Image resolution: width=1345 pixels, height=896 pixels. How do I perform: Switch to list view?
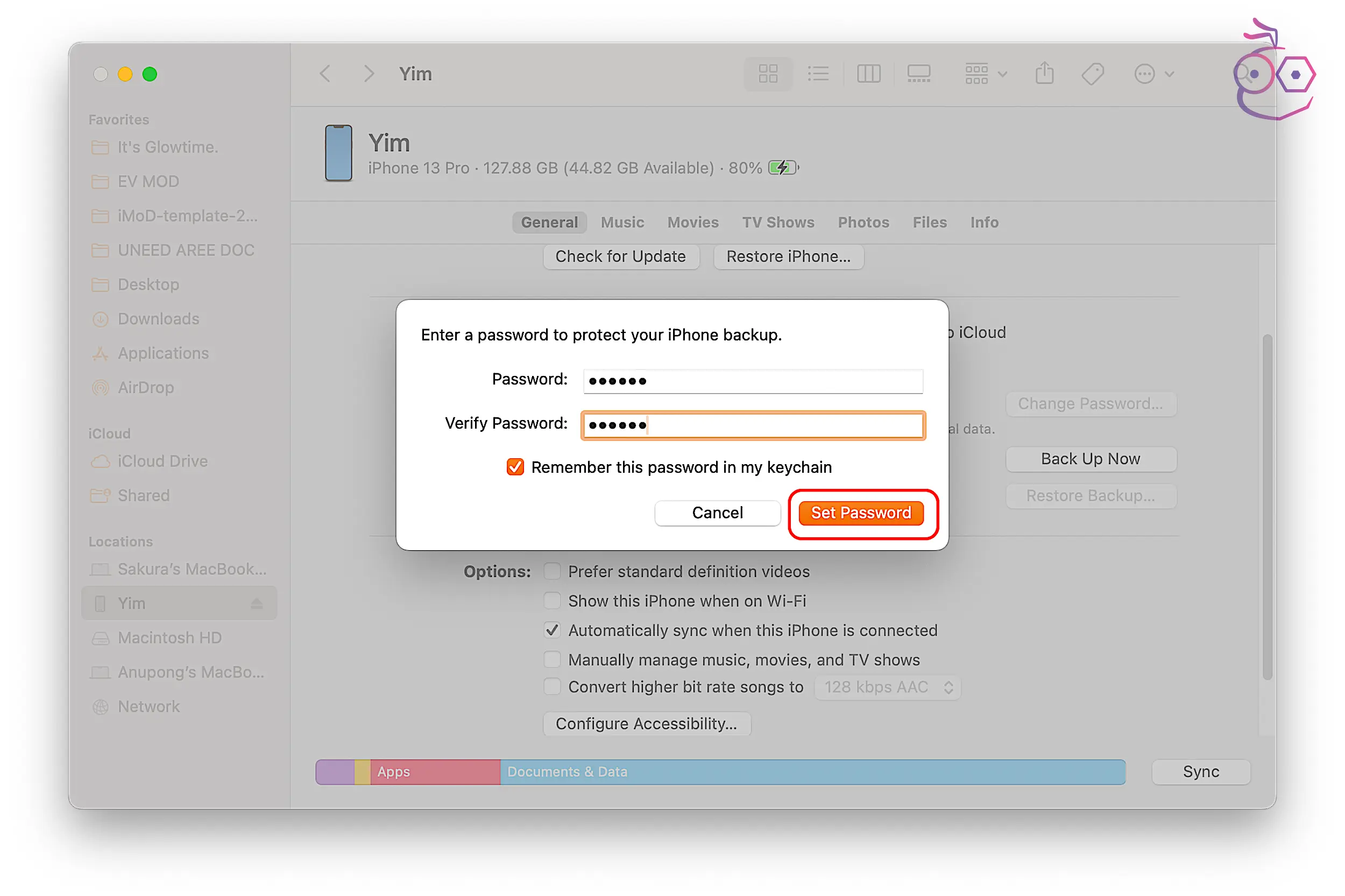click(817, 74)
